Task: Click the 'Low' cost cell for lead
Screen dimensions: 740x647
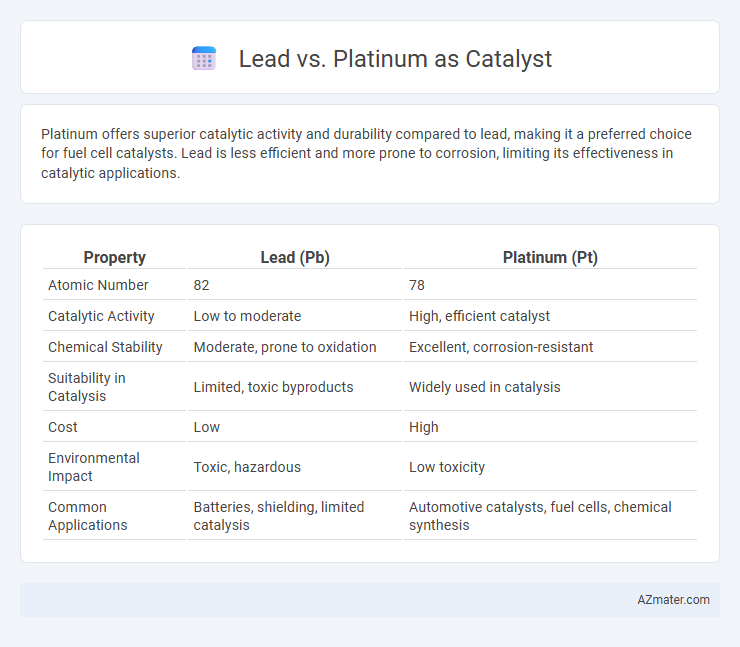Action: (x=207, y=427)
